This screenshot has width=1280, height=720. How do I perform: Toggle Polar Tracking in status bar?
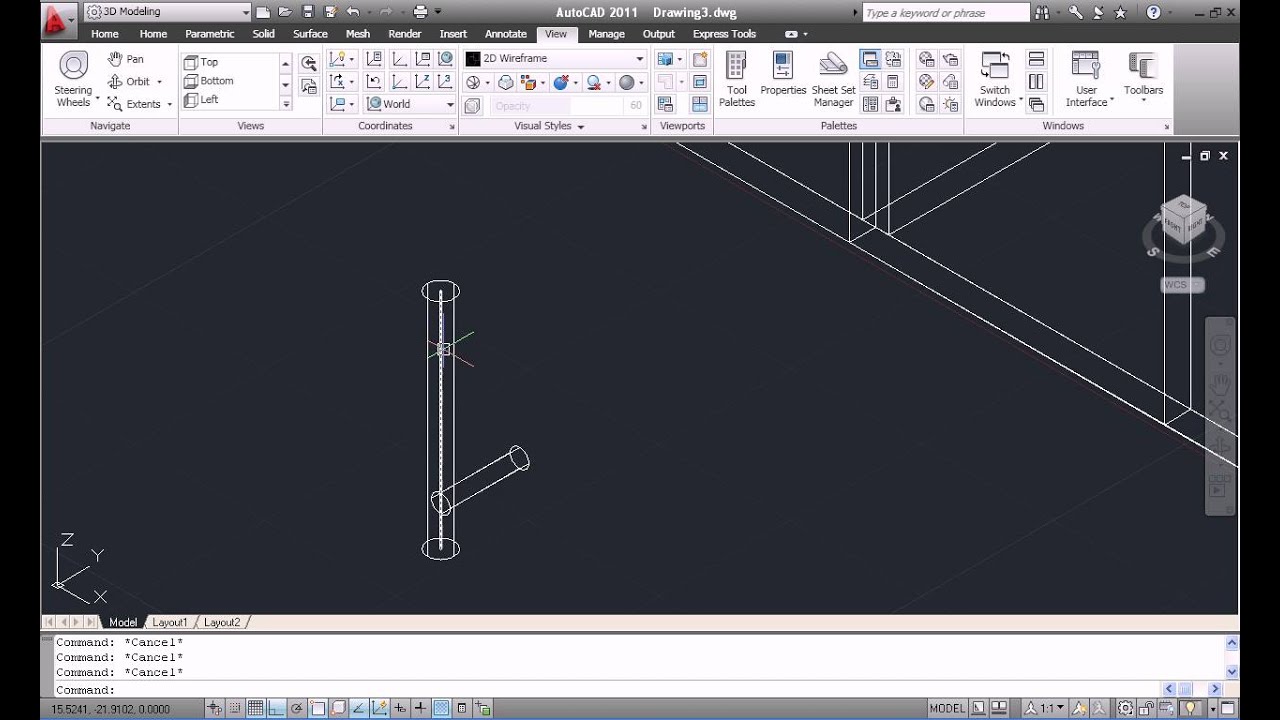(x=297, y=708)
